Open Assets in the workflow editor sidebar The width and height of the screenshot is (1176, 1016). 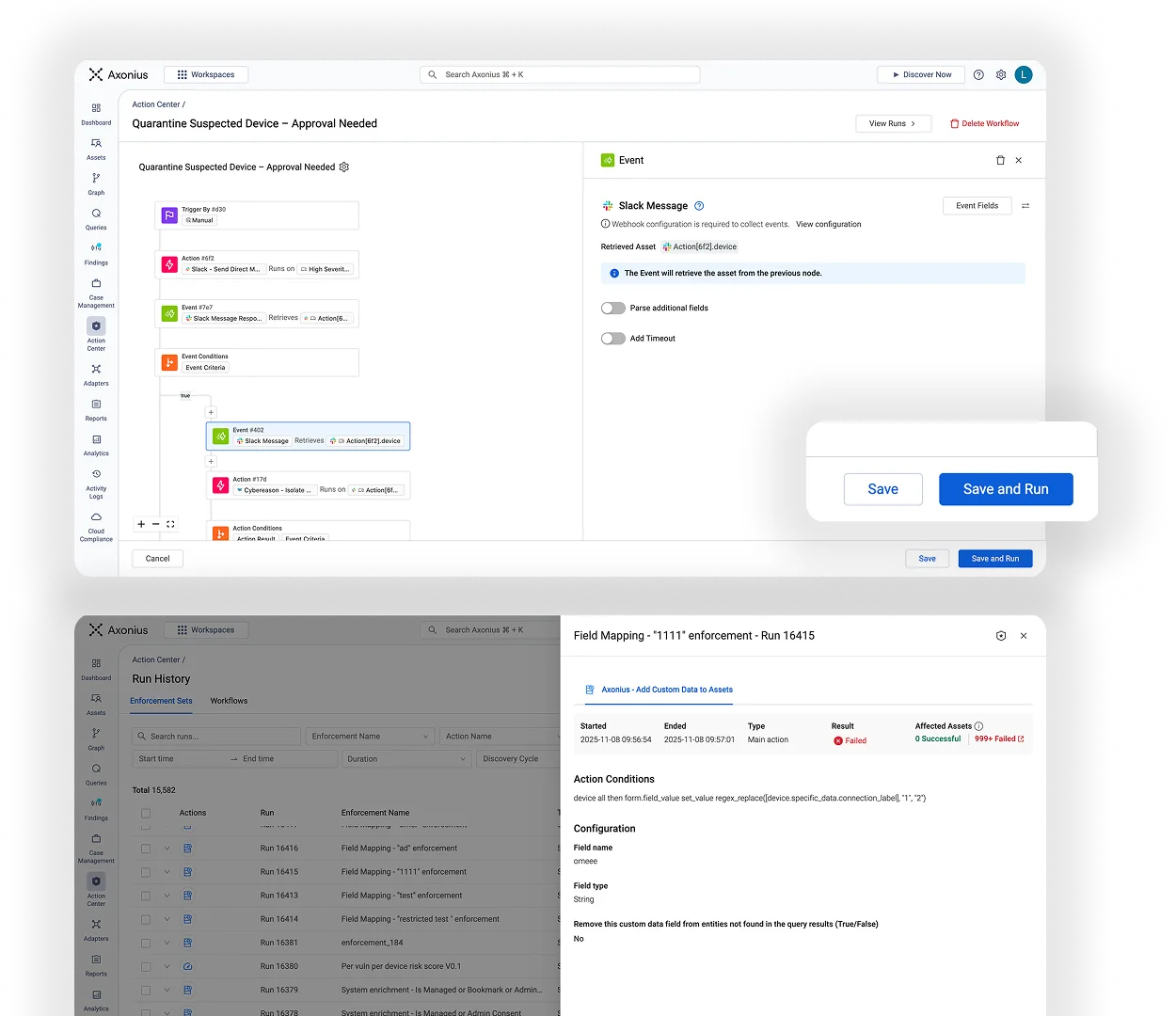point(96,149)
